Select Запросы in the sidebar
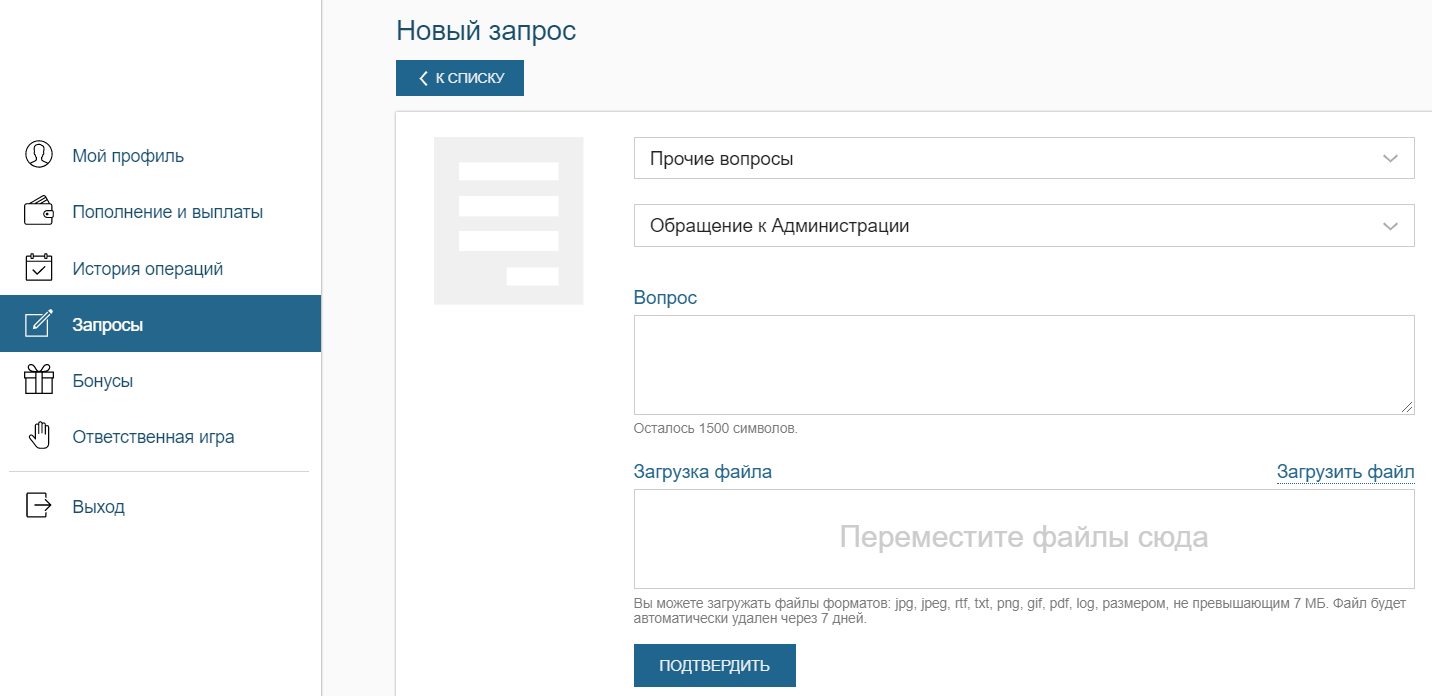Screen dimensions: 1432x696 pyautogui.click(x=160, y=324)
